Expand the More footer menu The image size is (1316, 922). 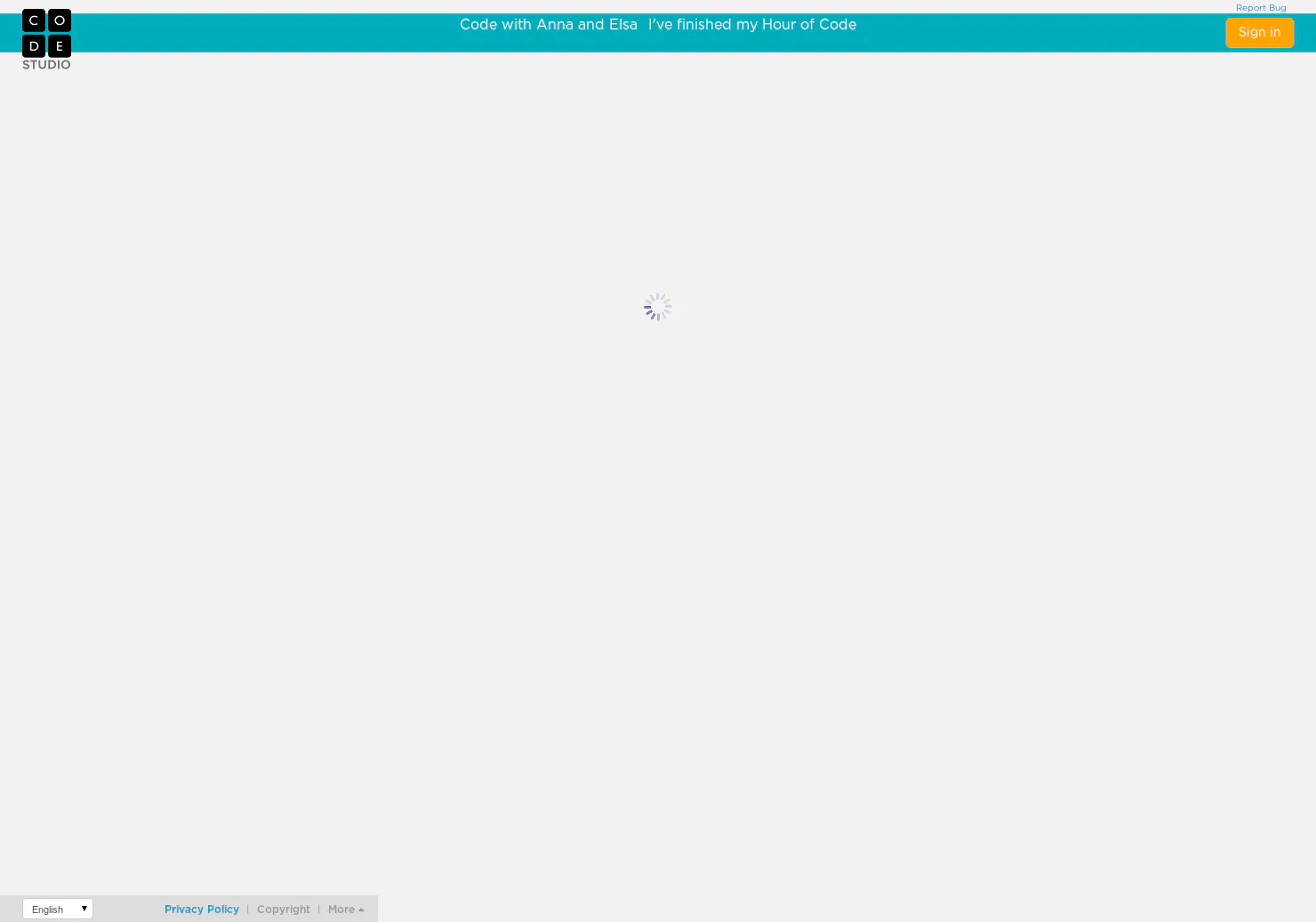click(346, 910)
